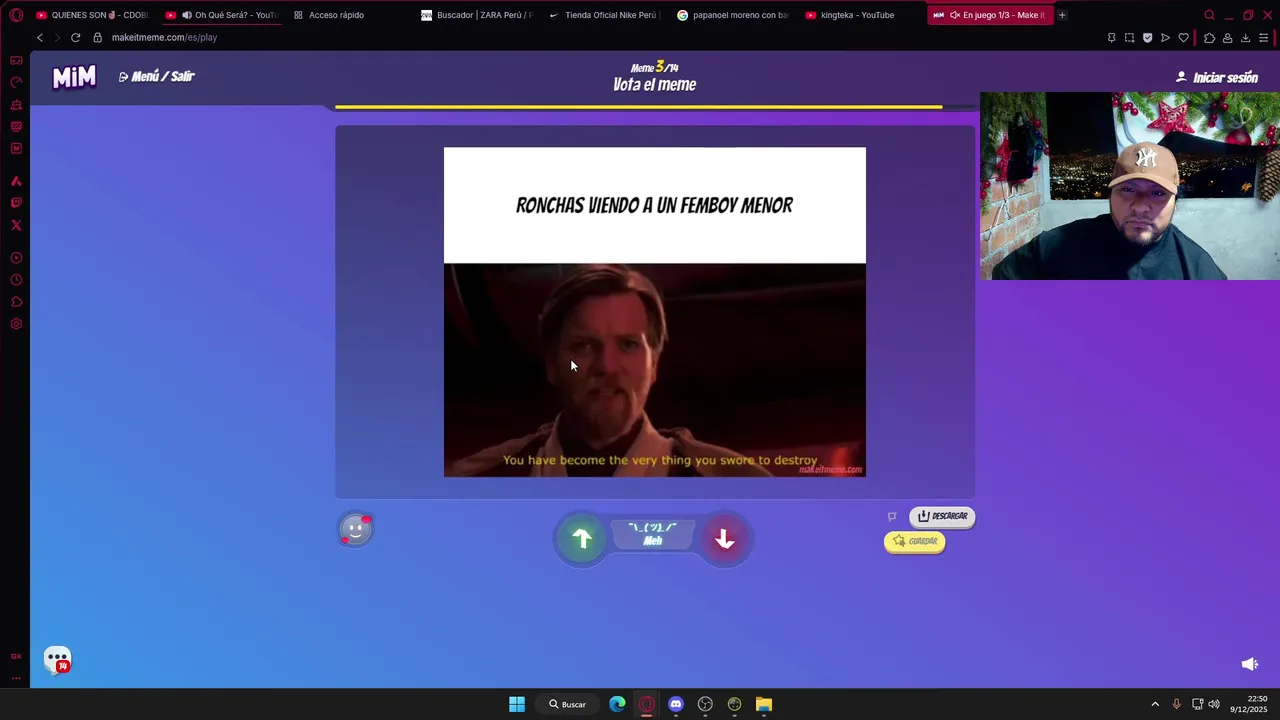
Task: Open History clock sidebar icon
Action: pos(16,280)
